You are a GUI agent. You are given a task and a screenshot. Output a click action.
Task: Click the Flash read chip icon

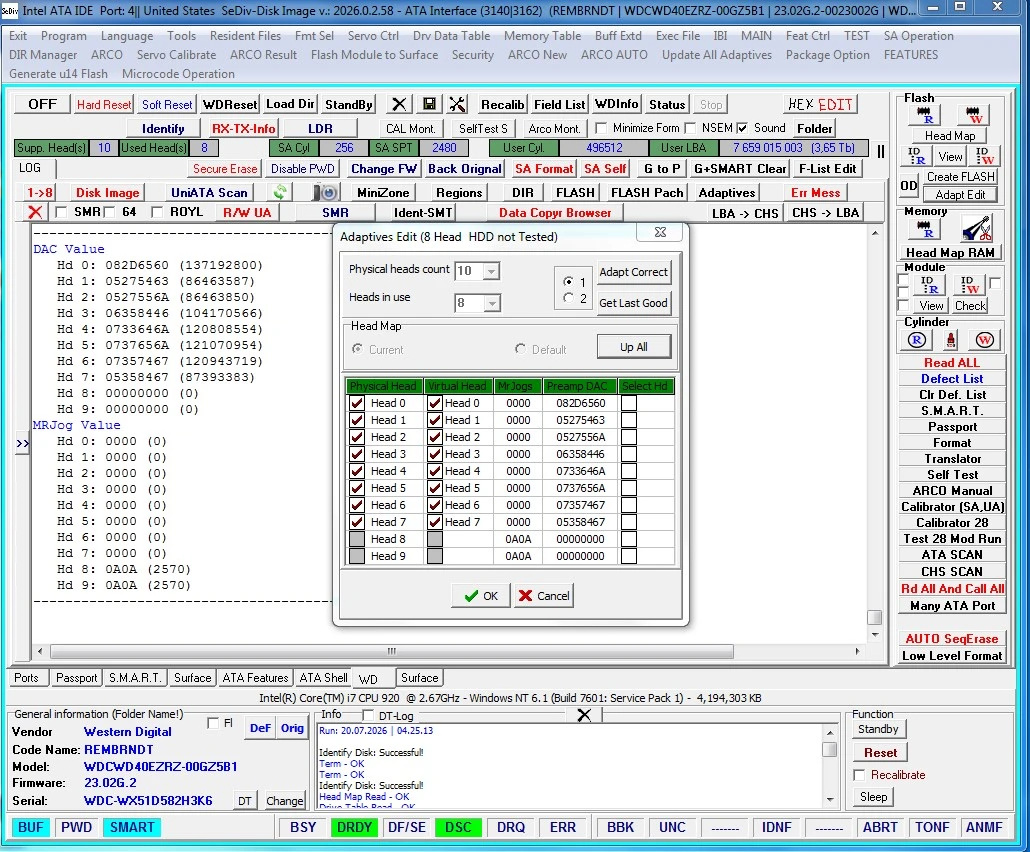(x=924, y=116)
